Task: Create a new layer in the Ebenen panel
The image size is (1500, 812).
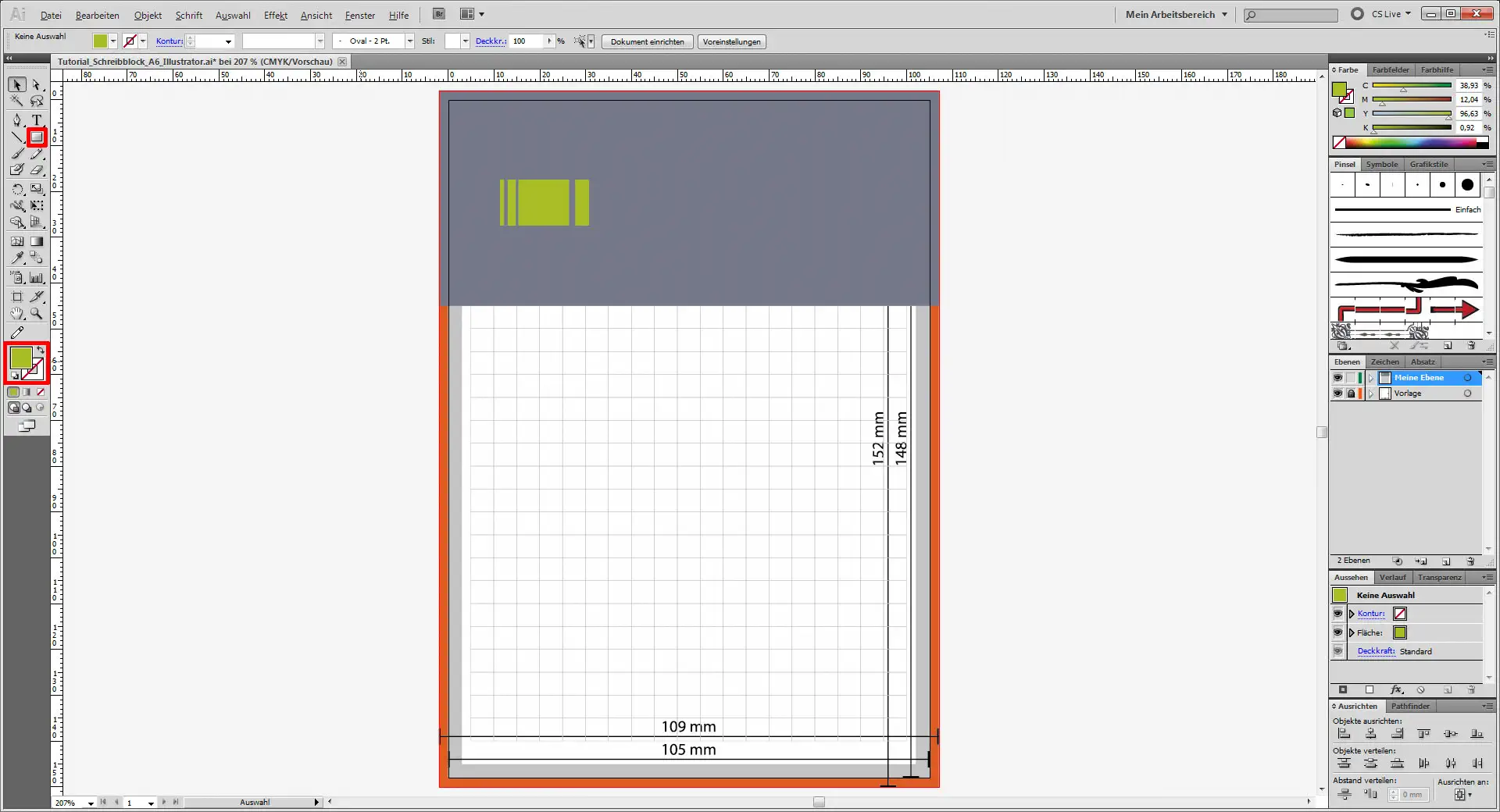Action: (x=1446, y=561)
